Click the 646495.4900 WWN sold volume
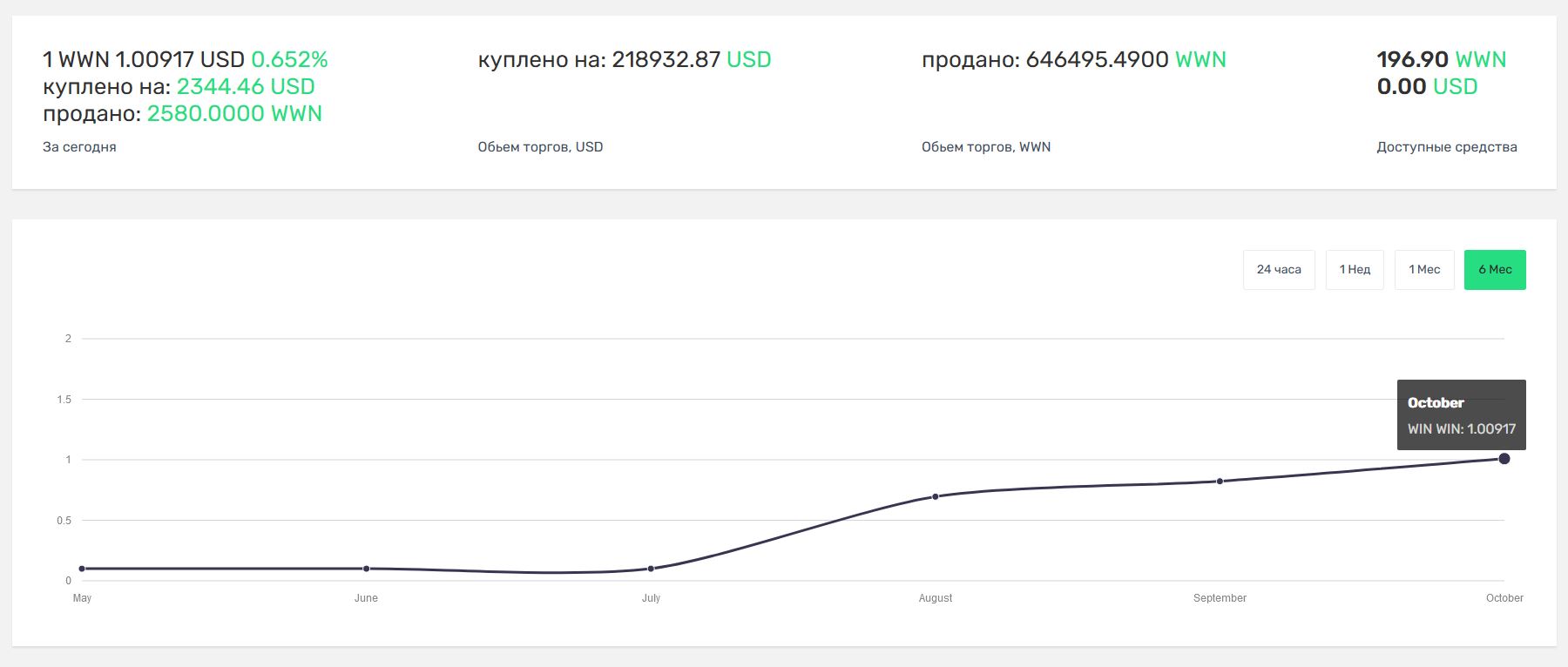 [1125, 59]
